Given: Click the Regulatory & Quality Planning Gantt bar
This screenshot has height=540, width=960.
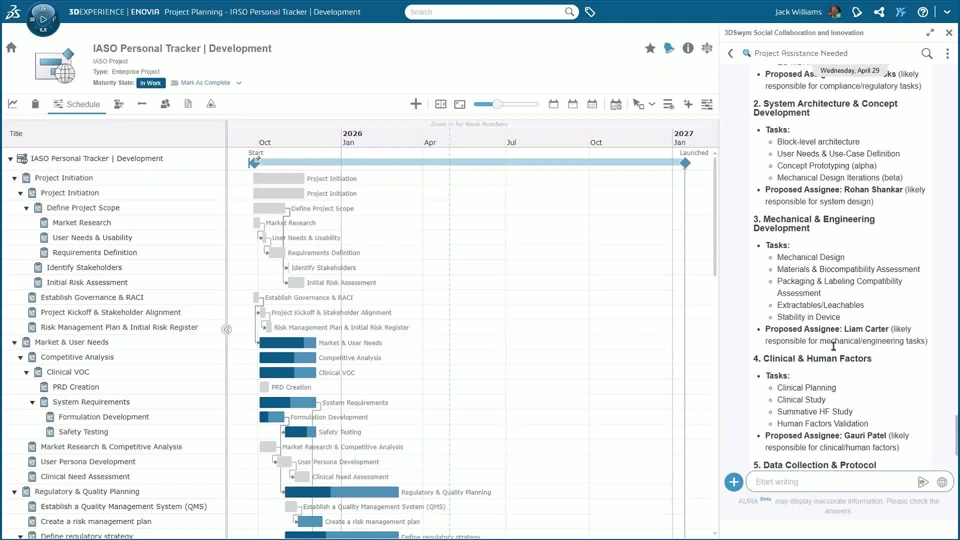Looking at the screenshot, I should (342, 492).
